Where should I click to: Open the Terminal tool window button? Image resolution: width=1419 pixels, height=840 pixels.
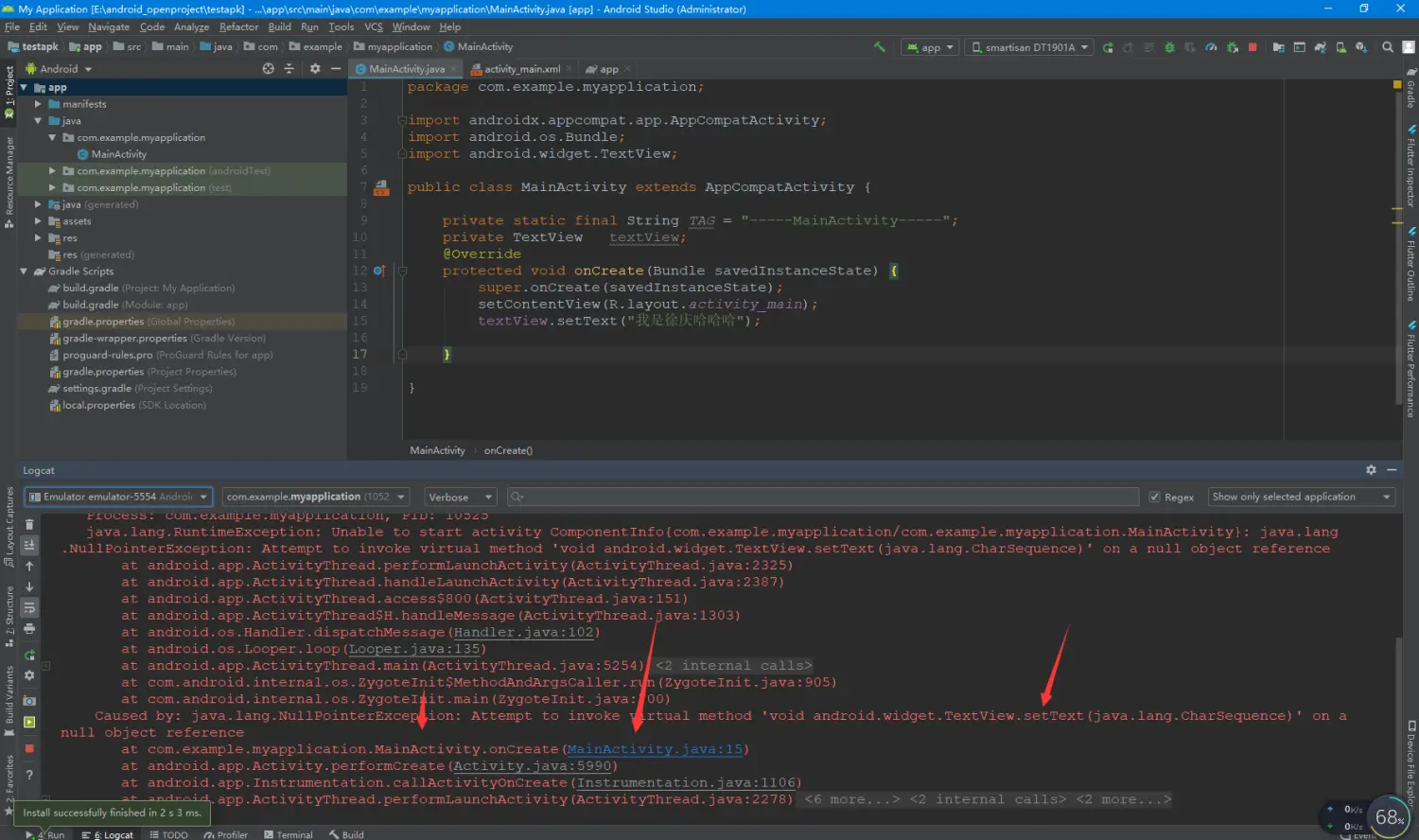(289, 834)
